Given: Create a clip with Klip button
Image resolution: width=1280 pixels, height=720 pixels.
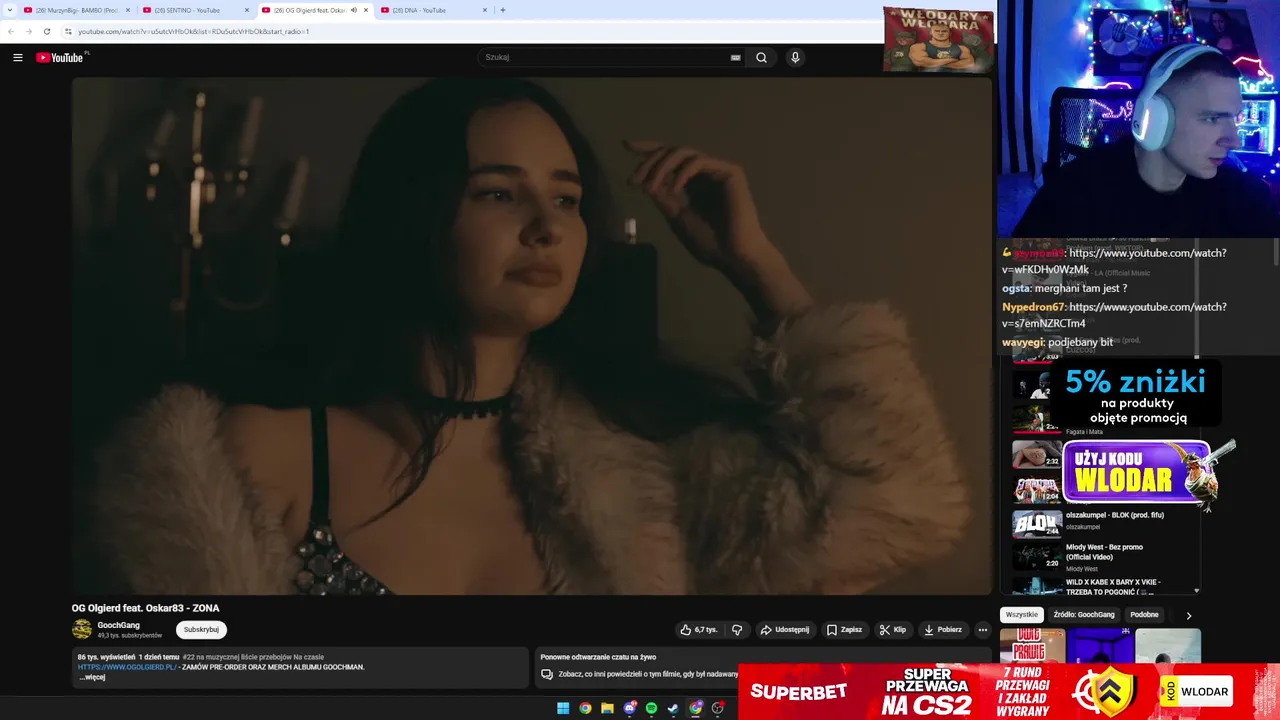Looking at the screenshot, I should pos(892,630).
